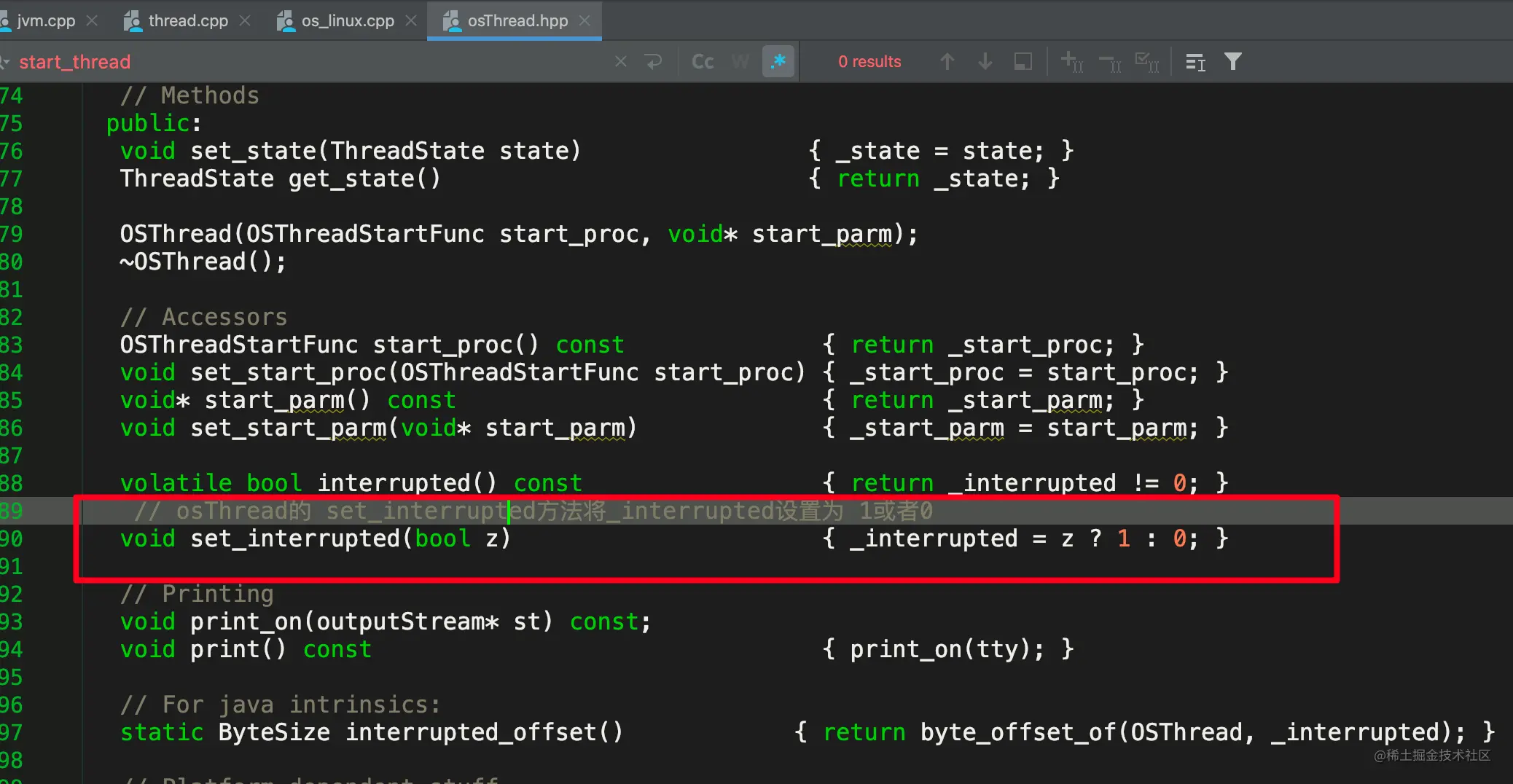
Task: Close the jvm.cpp tab
Action: click(92, 21)
